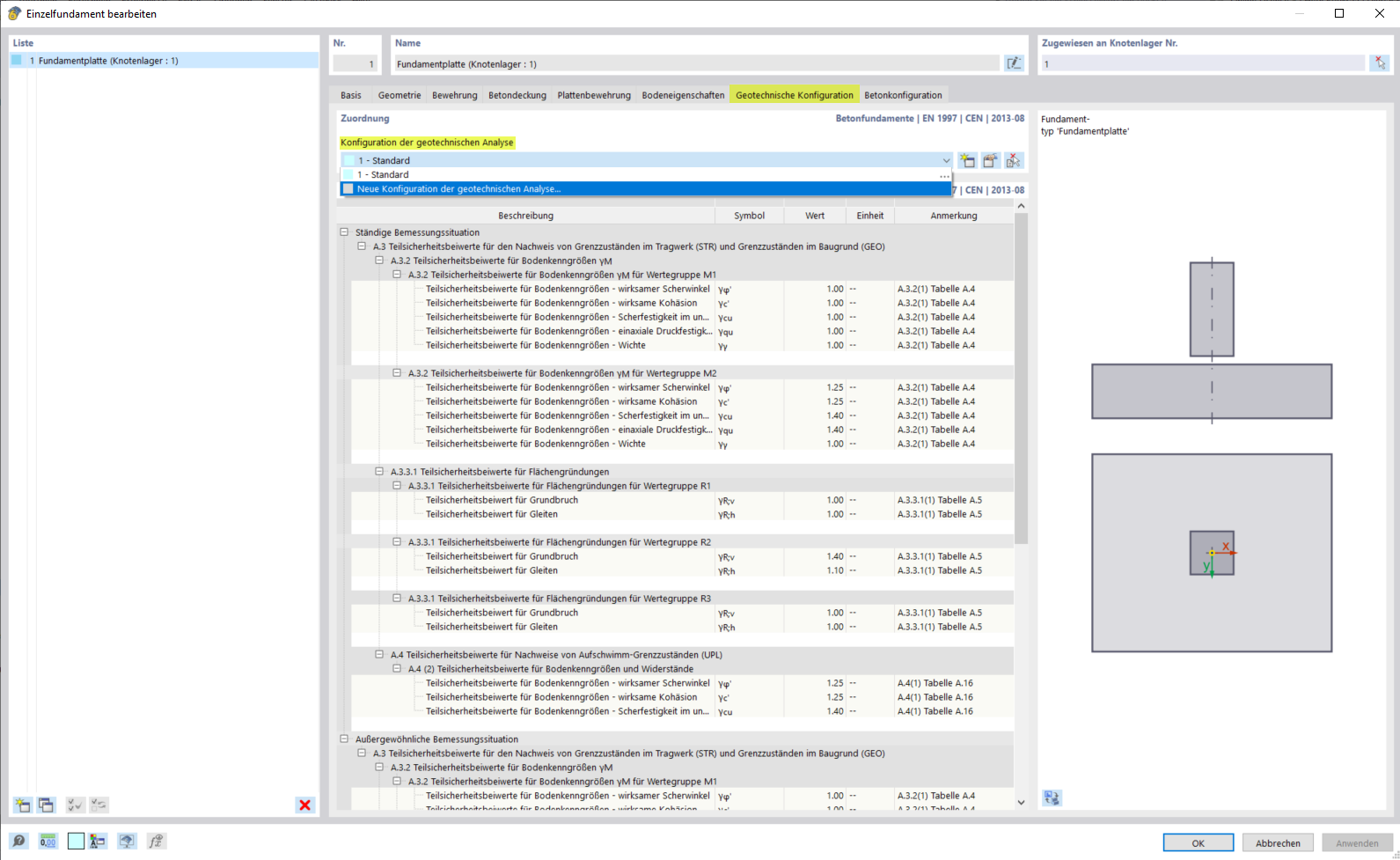Select the Betondeckung tab
Image resolution: width=1400 pixels, height=860 pixels.
point(517,95)
